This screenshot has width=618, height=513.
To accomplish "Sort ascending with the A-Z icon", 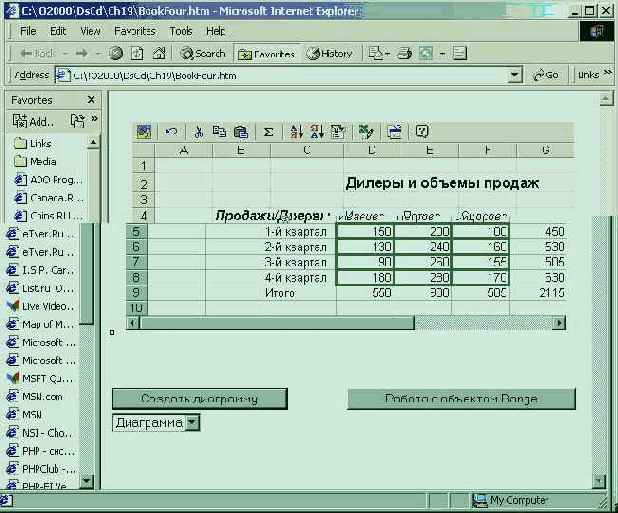I will coord(296,131).
